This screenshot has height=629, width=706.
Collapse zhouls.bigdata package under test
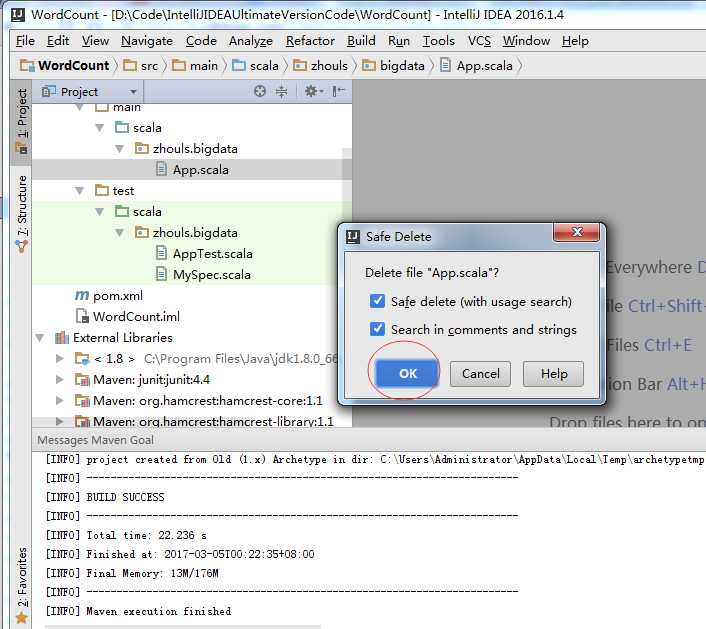click(x=120, y=233)
